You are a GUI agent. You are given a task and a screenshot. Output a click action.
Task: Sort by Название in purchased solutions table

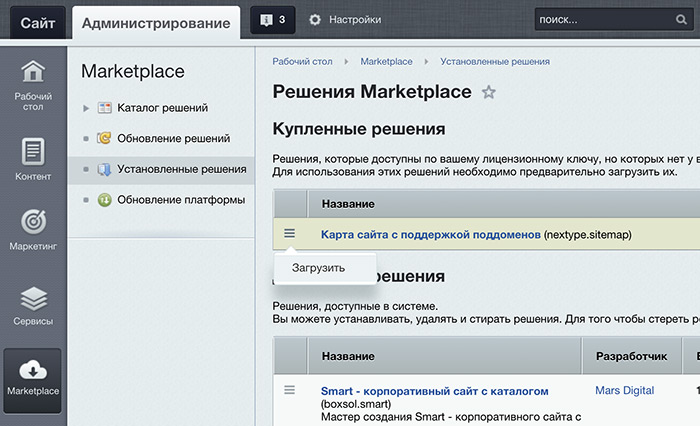(x=348, y=204)
